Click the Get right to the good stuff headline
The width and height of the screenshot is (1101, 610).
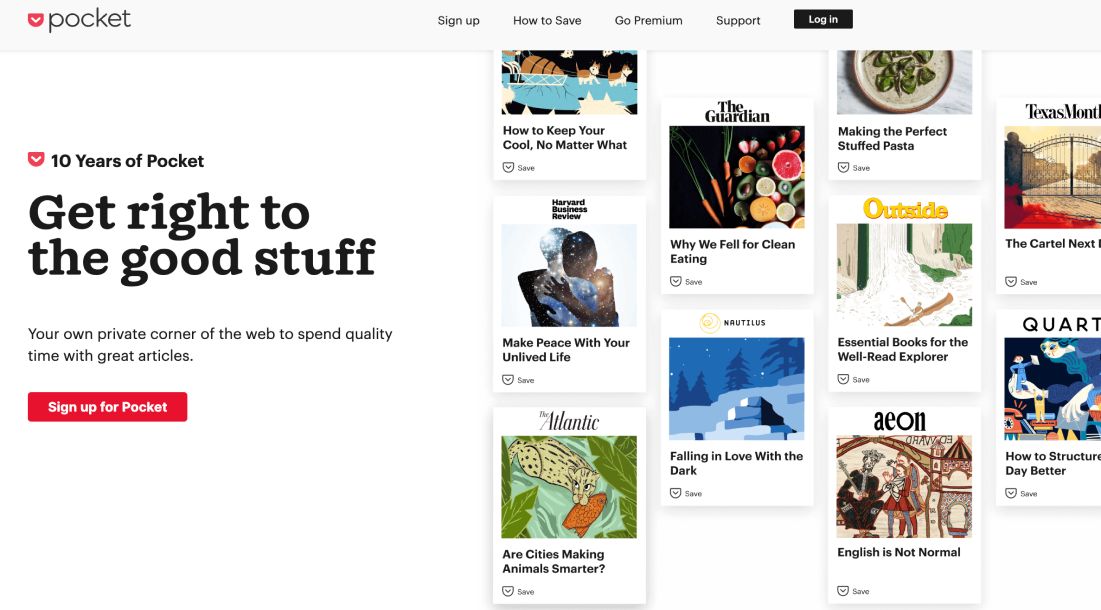click(202, 237)
